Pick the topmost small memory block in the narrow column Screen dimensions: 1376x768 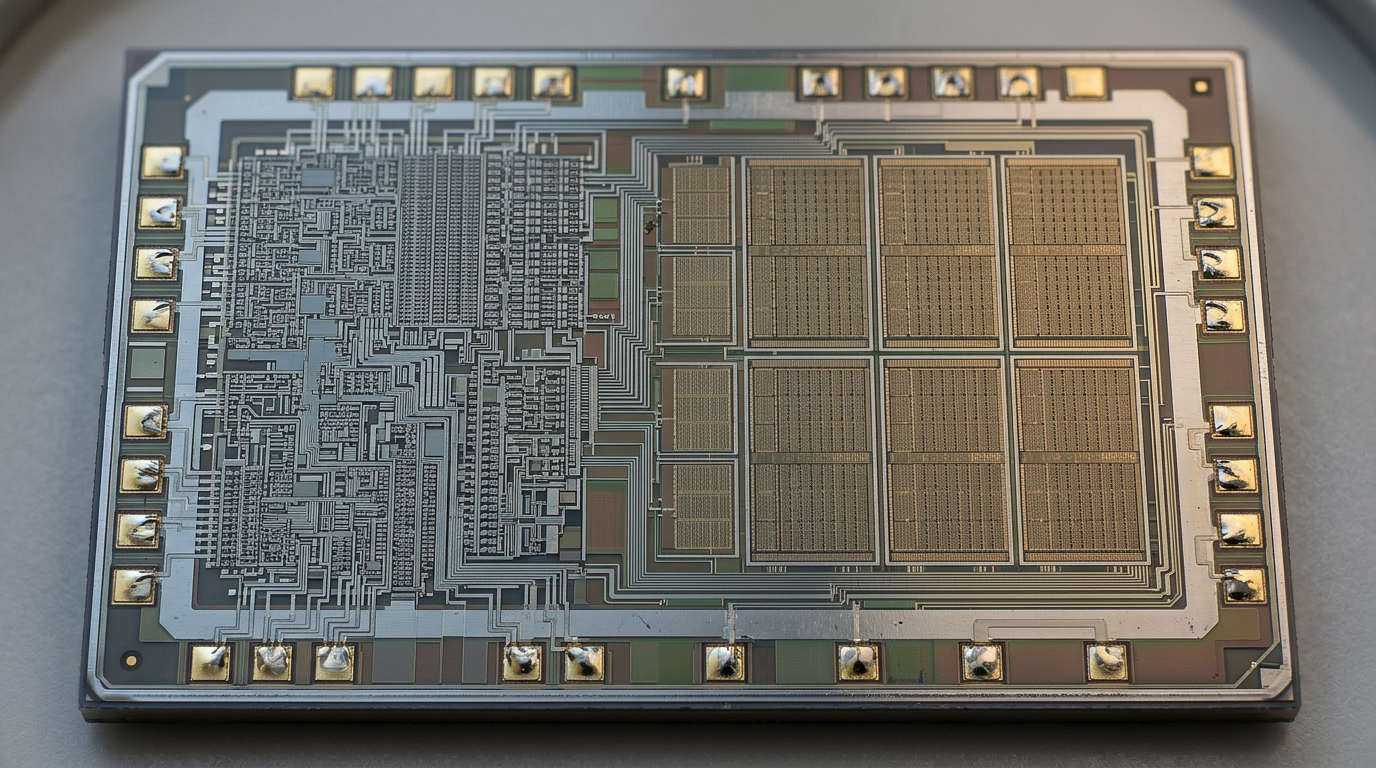click(x=700, y=204)
